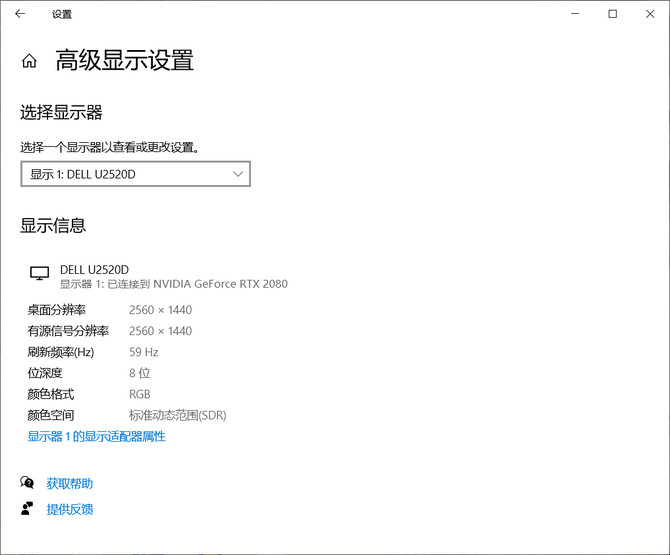The width and height of the screenshot is (670, 555).
Task: Click the 高级显示设置 page heading
Action: (x=124, y=61)
